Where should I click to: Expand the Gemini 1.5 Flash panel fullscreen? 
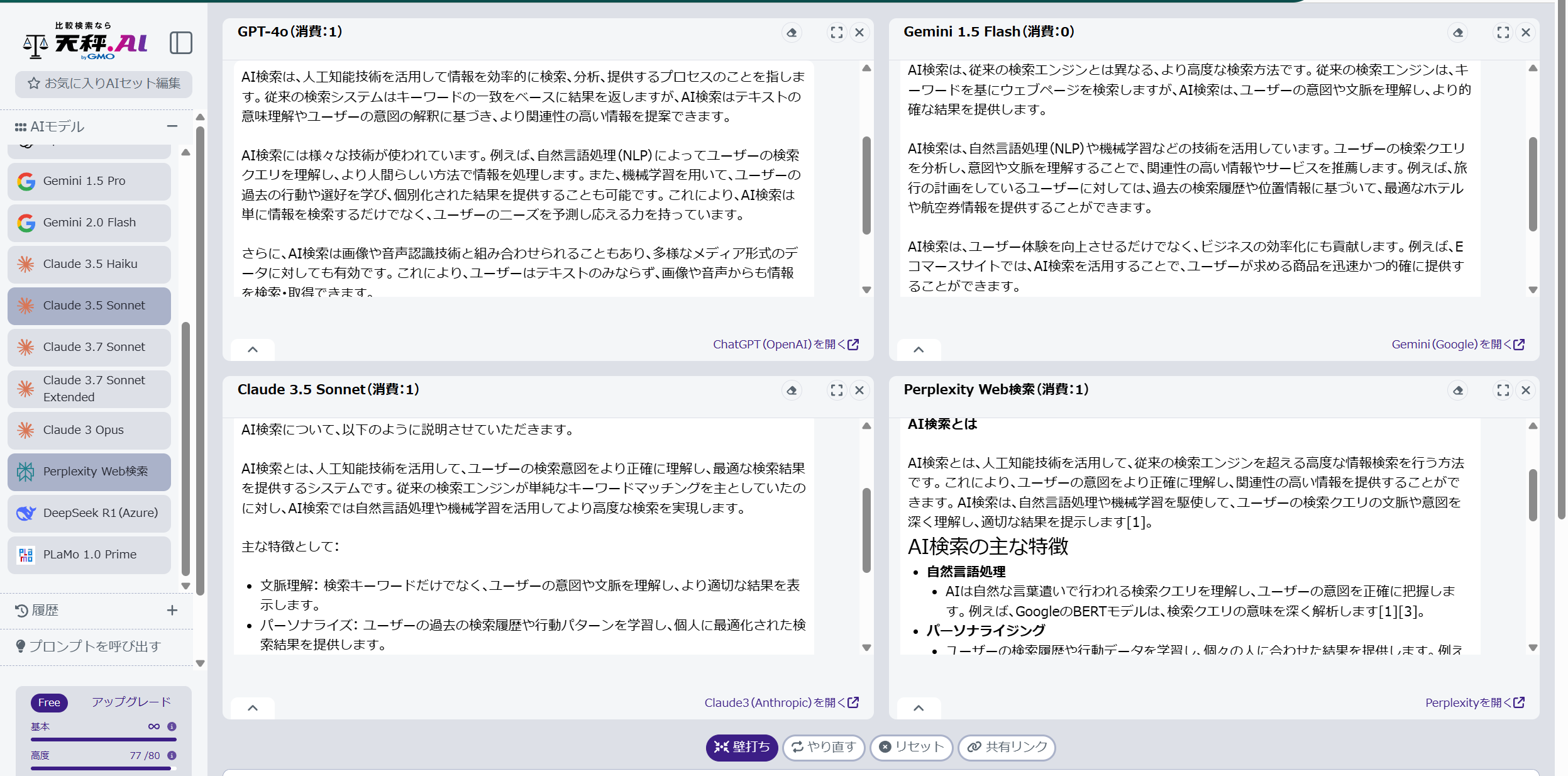pos(1503,32)
